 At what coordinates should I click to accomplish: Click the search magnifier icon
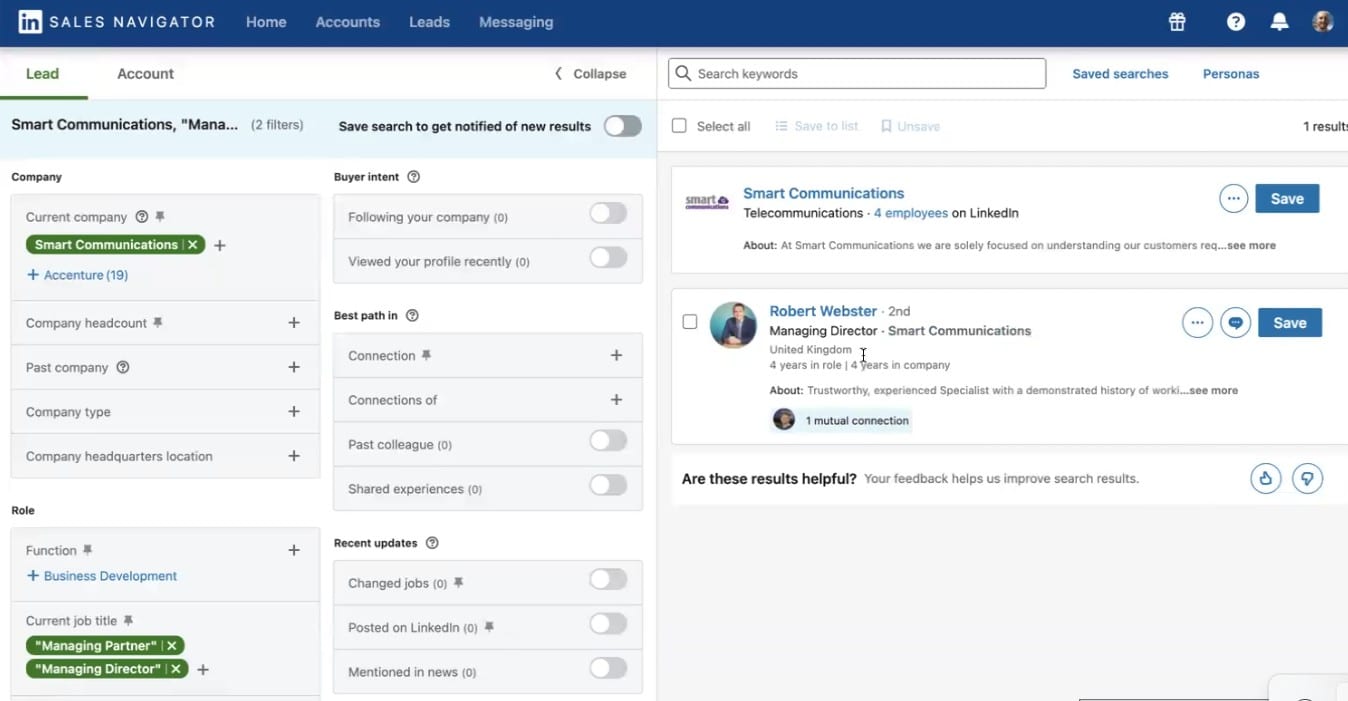point(683,73)
